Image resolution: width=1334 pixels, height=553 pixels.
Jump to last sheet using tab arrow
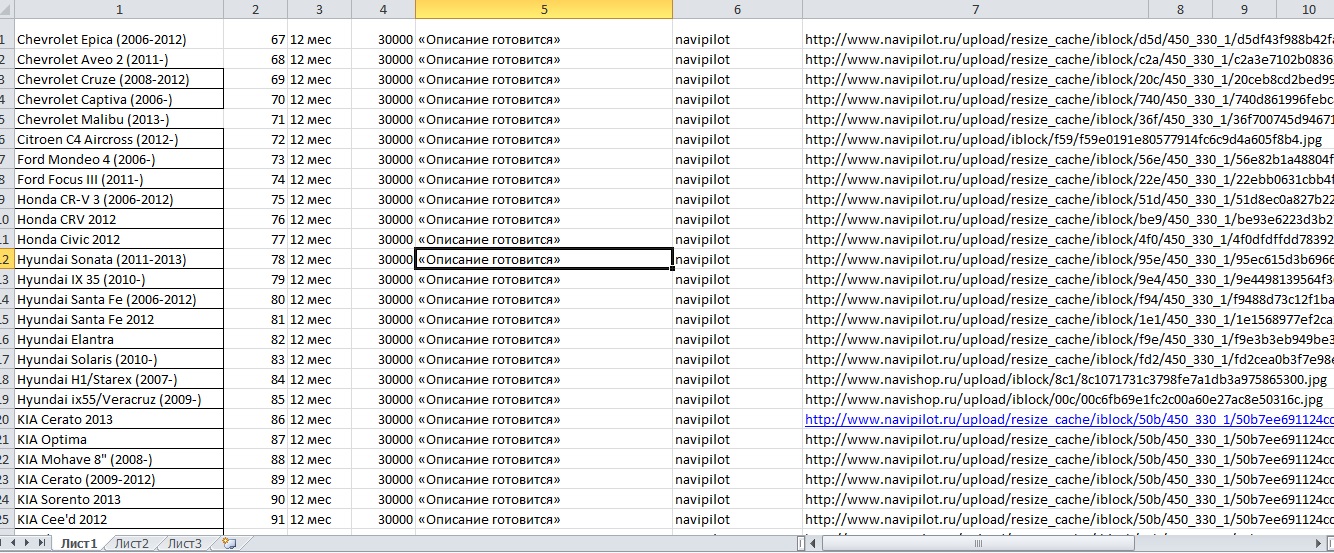[x=43, y=544]
